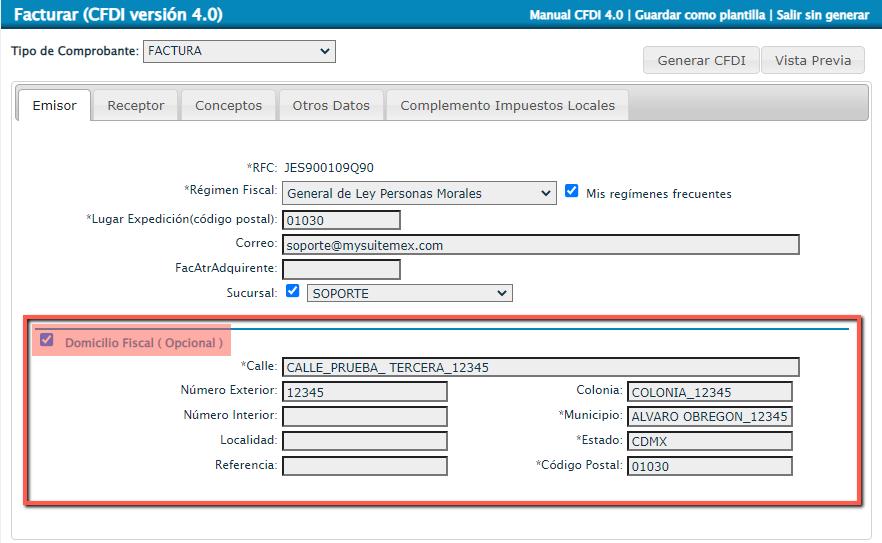
Task: Click Guardar como plantilla link
Action: pyautogui.click(x=700, y=15)
